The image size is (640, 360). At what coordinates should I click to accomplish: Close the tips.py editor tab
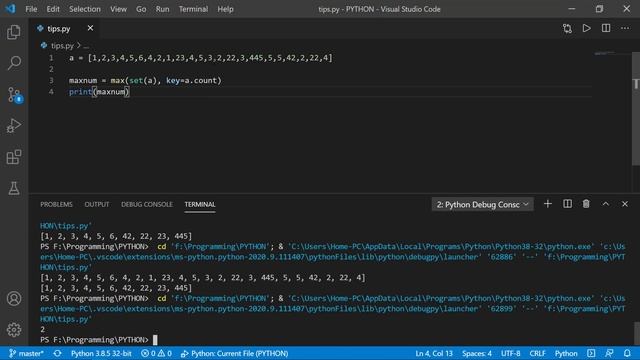90,28
